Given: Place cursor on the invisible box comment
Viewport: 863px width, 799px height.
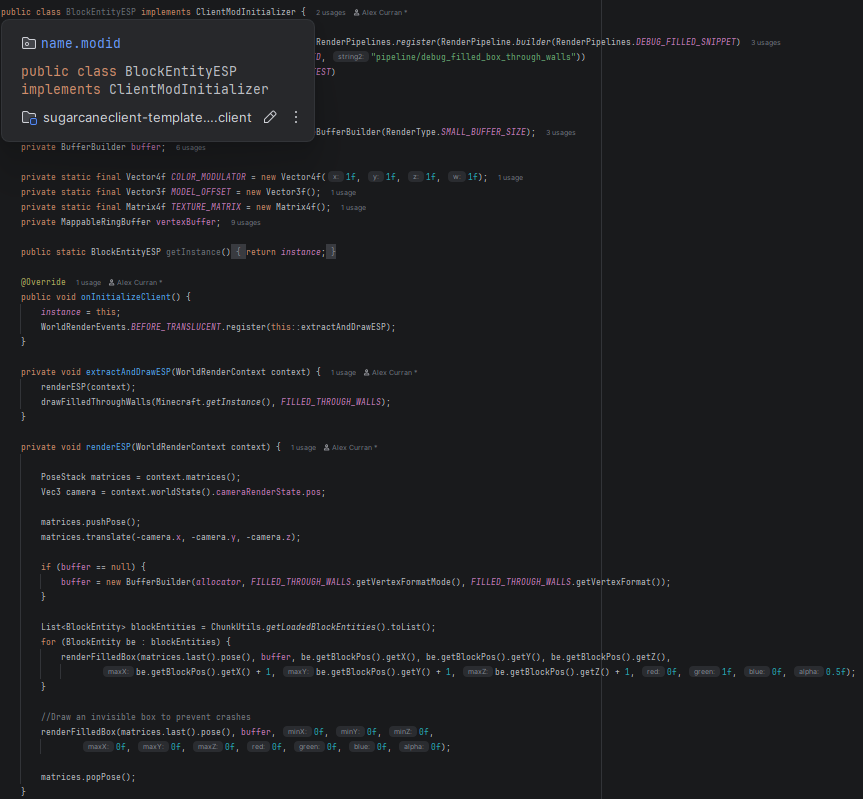Looking at the screenshot, I should pyautogui.click(x=145, y=717).
